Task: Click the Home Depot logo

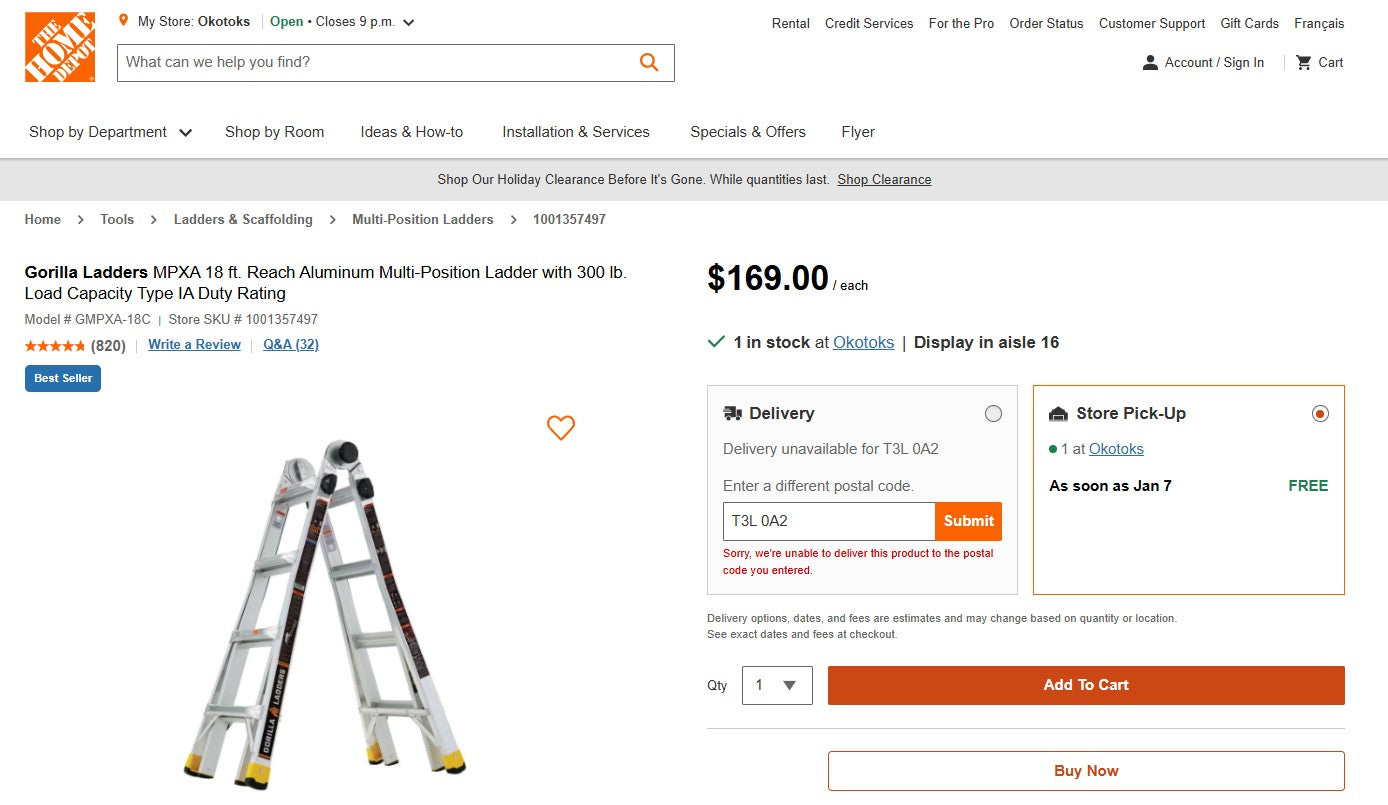Action: [x=59, y=46]
